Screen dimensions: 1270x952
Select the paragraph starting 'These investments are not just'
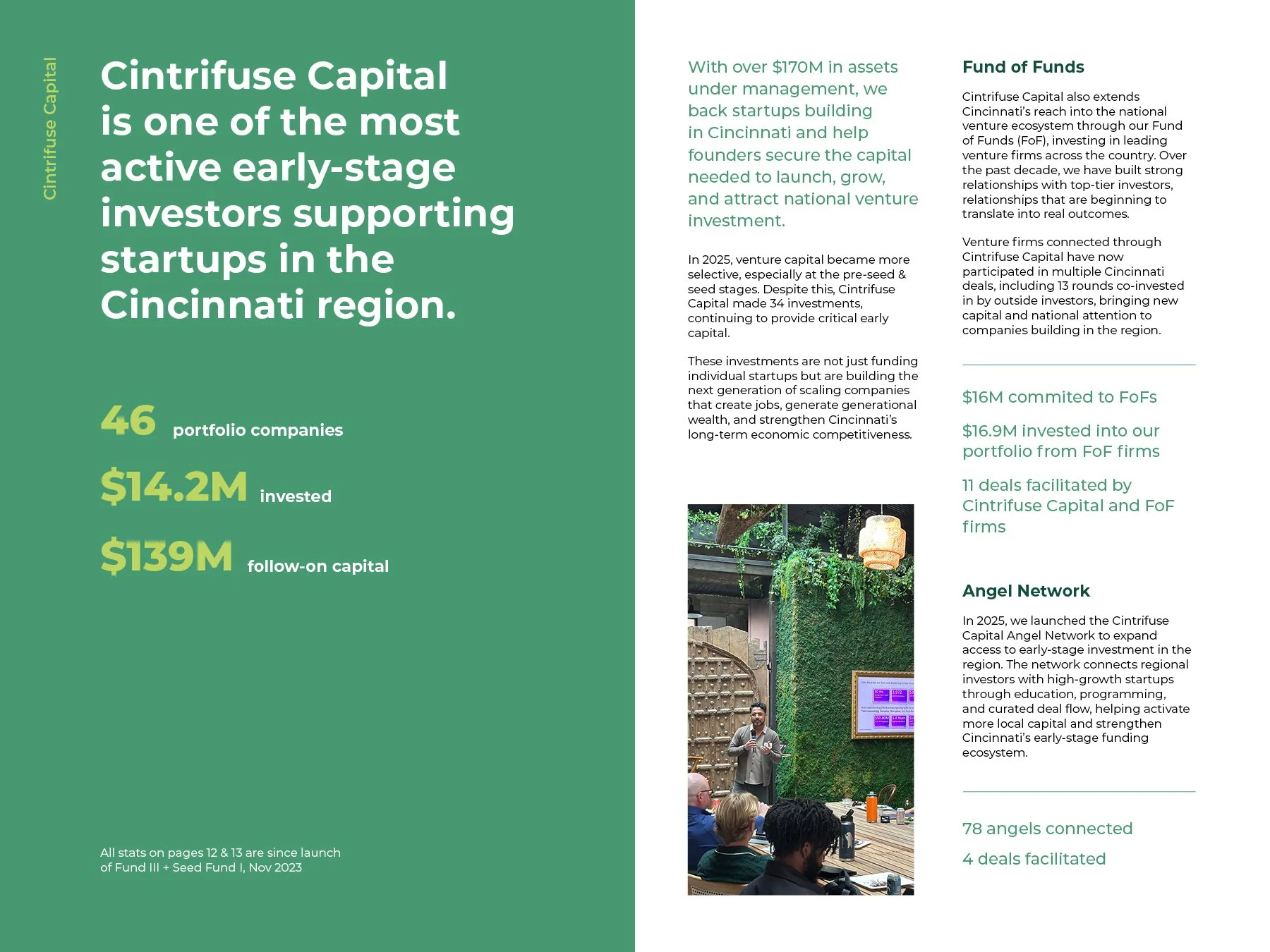803,398
